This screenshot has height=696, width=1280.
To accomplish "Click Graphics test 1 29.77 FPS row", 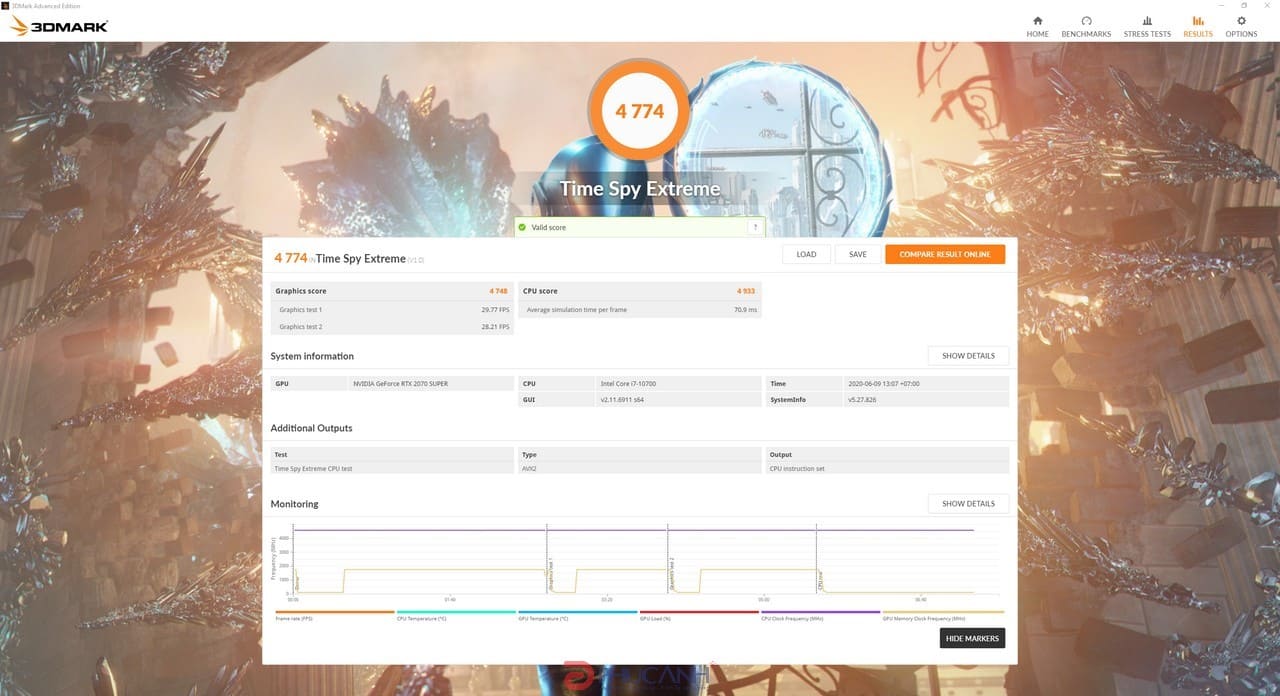I will (x=392, y=310).
